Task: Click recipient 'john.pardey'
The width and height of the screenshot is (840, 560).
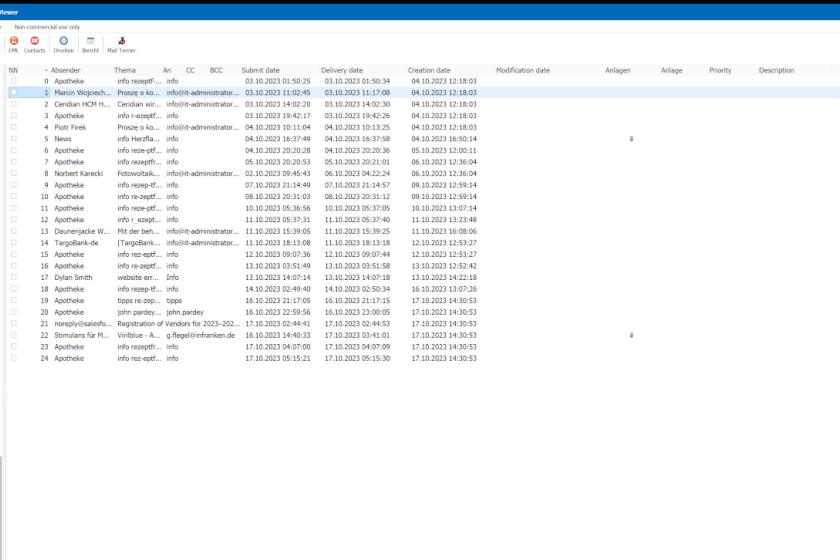Action: [185, 312]
